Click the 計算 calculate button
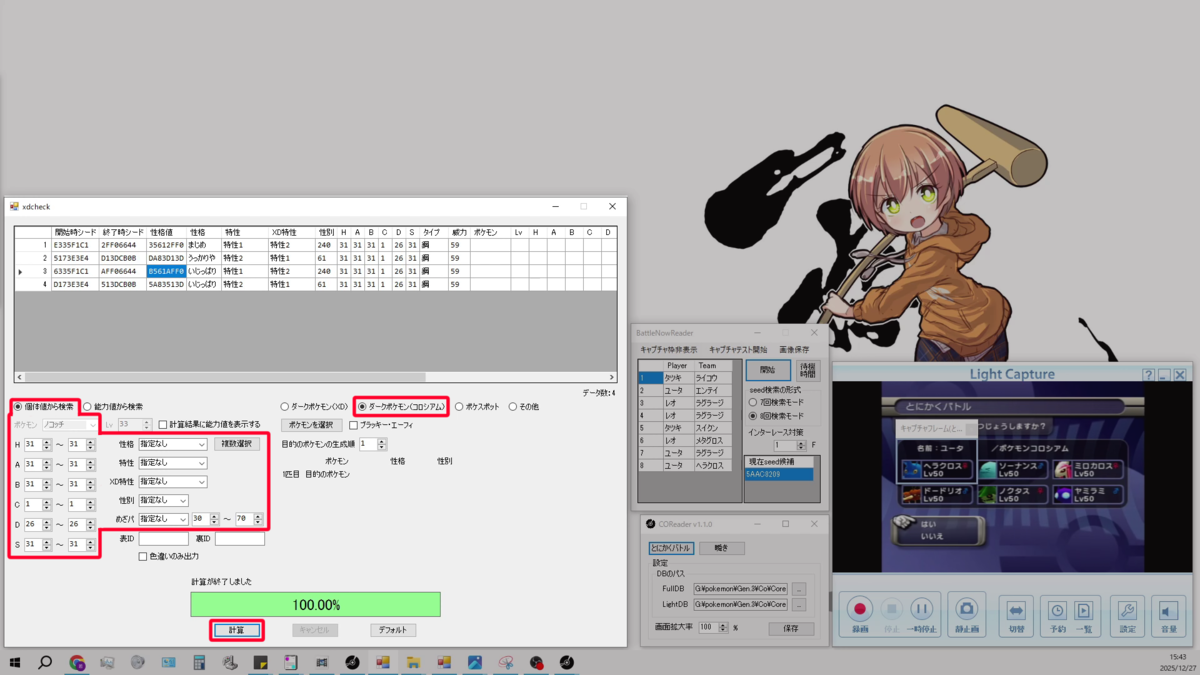 237,630
